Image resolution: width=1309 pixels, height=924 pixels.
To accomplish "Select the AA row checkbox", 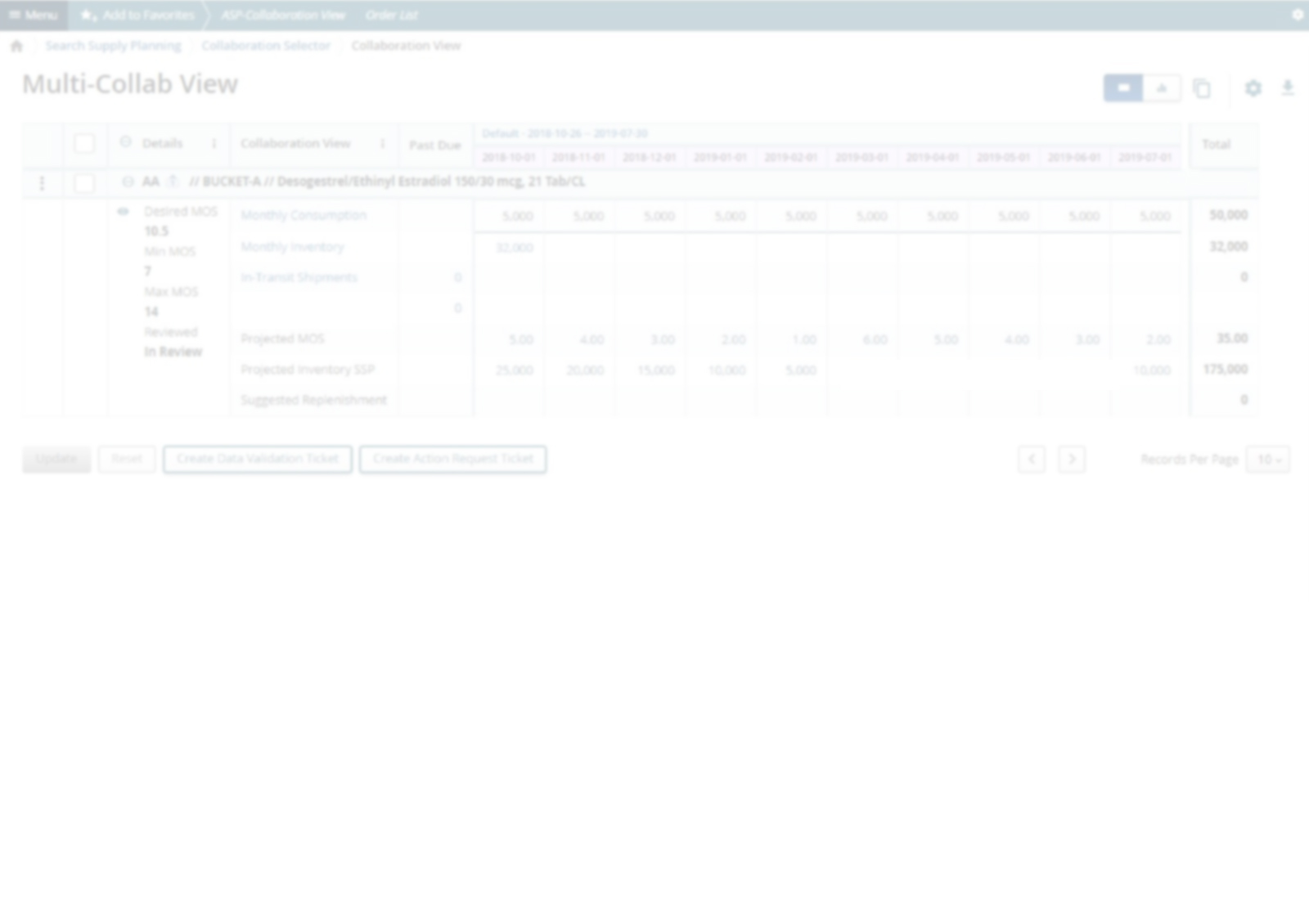I will click(84, 183).
